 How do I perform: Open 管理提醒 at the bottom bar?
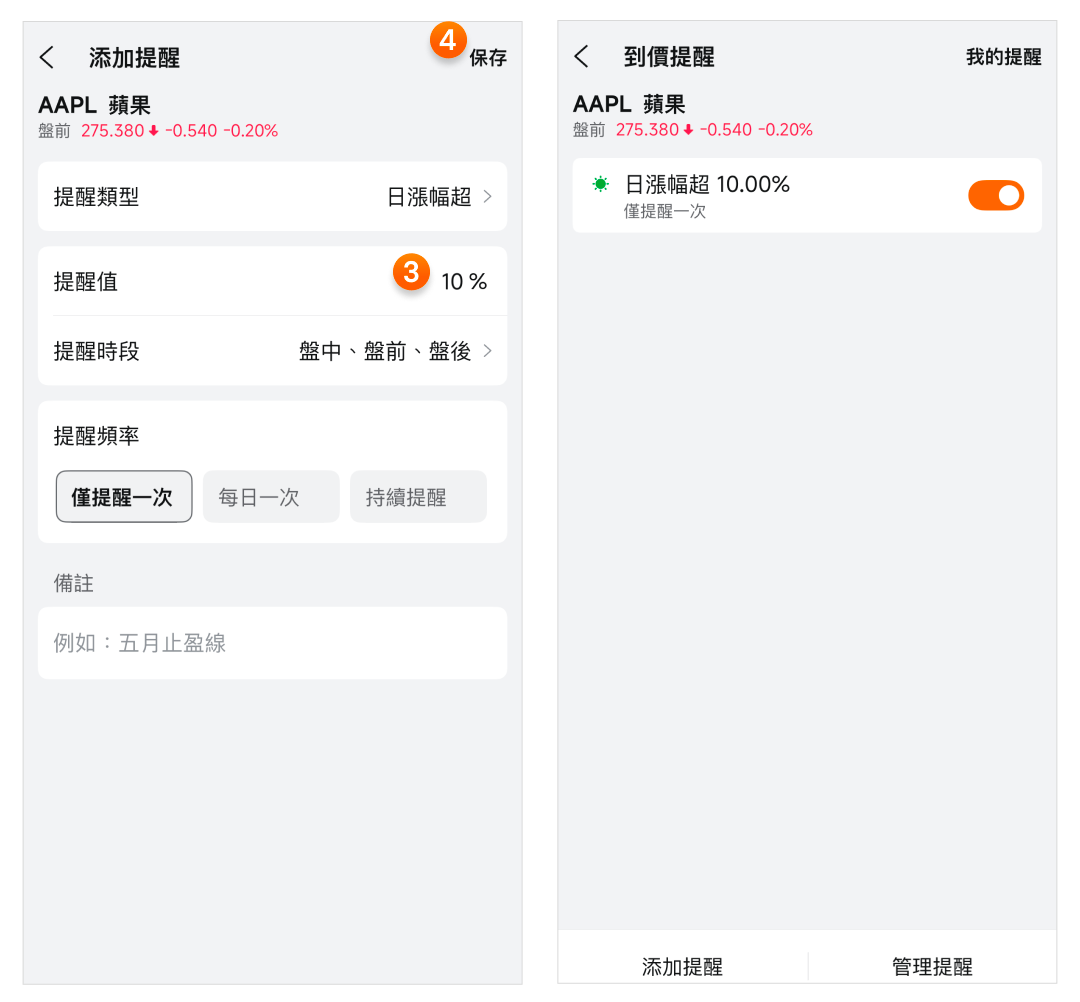(932, 966)
